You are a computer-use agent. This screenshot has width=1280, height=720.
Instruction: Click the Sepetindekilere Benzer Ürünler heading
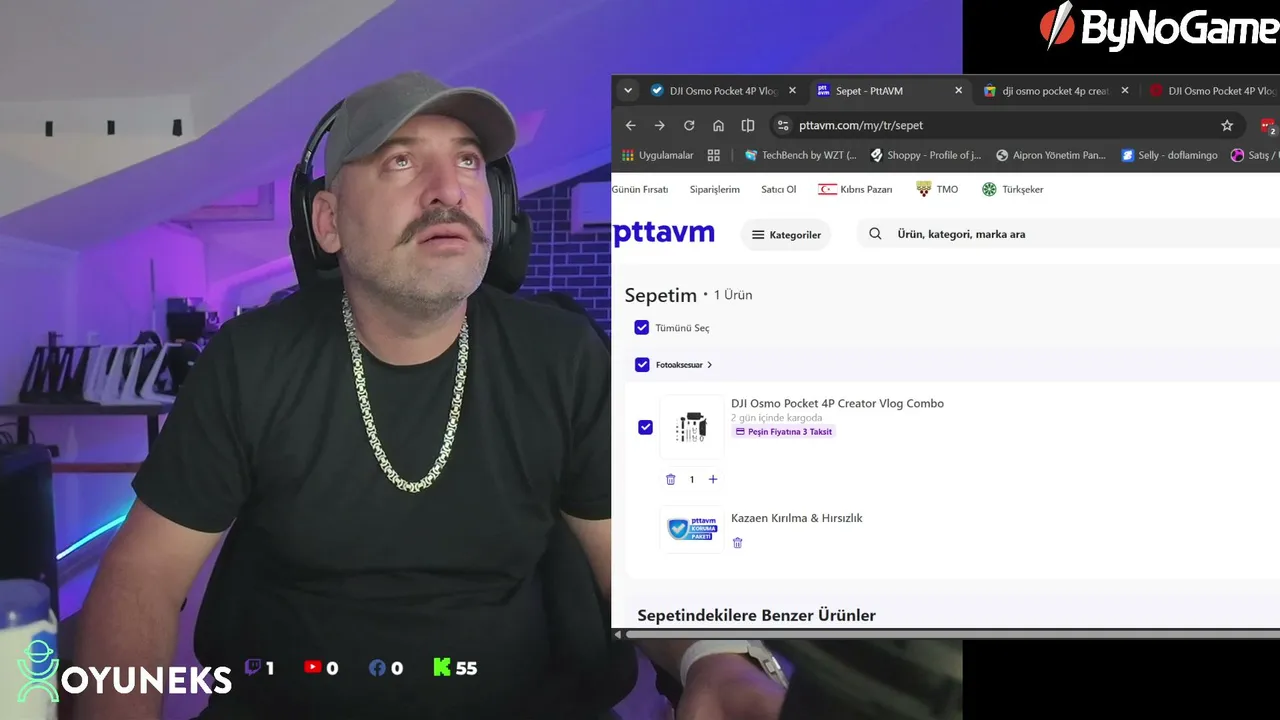click(x=756, y=615)
